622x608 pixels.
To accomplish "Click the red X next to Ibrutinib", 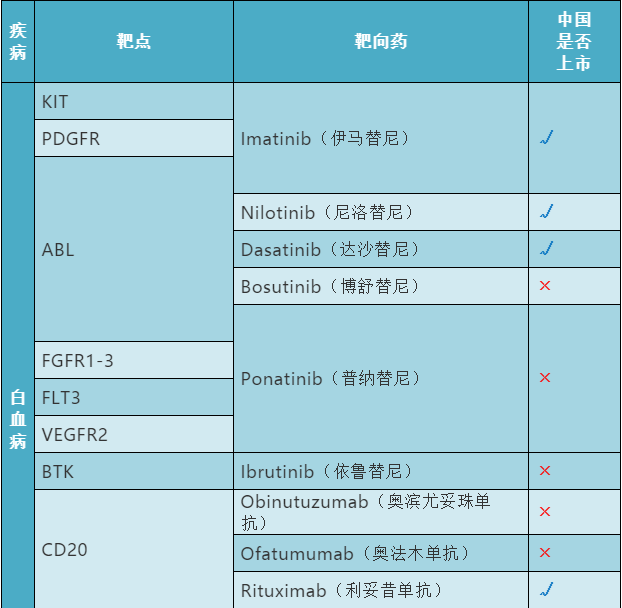I will (x=545, y=471).
